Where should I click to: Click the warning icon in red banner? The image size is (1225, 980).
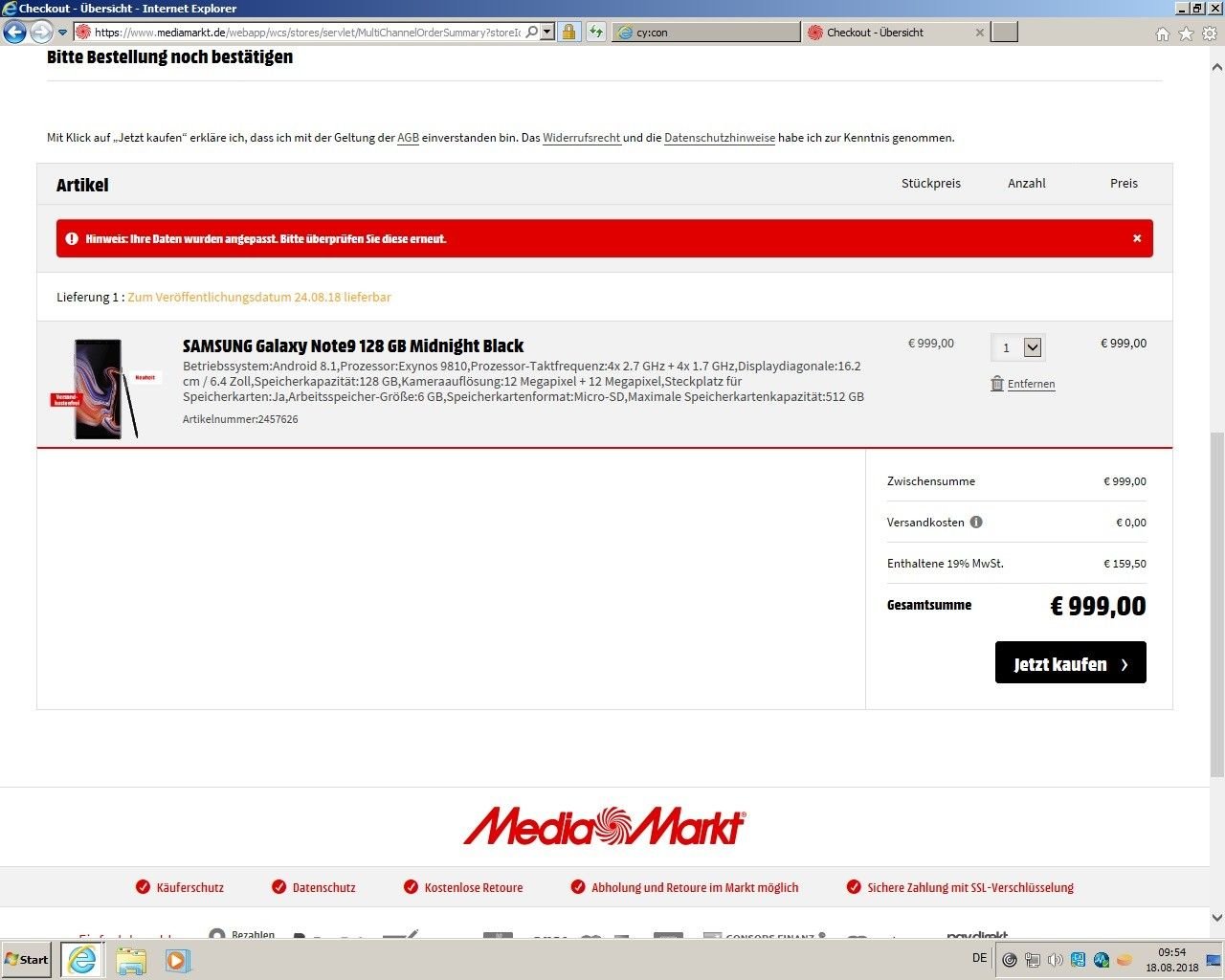click(x=72, y=238)
